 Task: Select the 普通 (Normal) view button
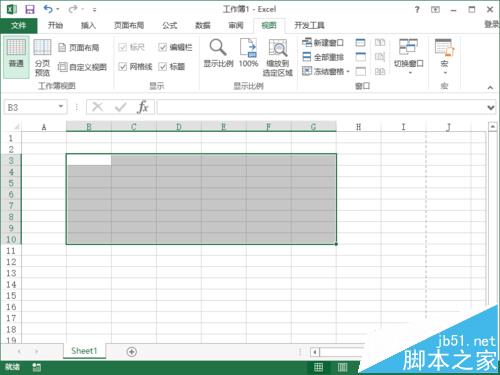tap(16, 57)
